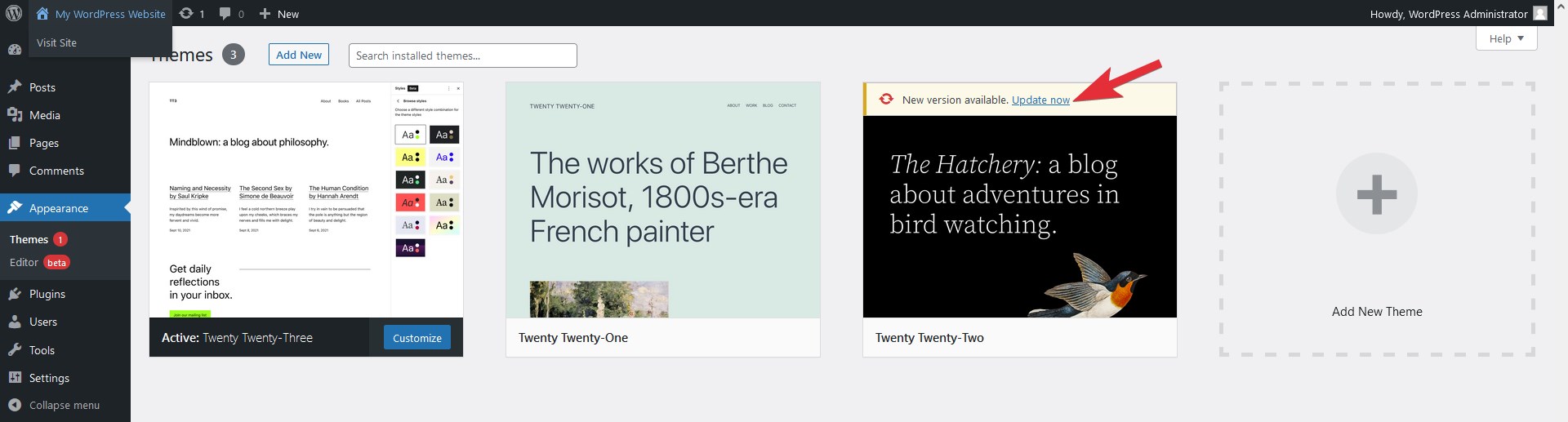Click the Update now link
The image size is (1568, 422).
pyautogui.click(x=1040, y=100)
